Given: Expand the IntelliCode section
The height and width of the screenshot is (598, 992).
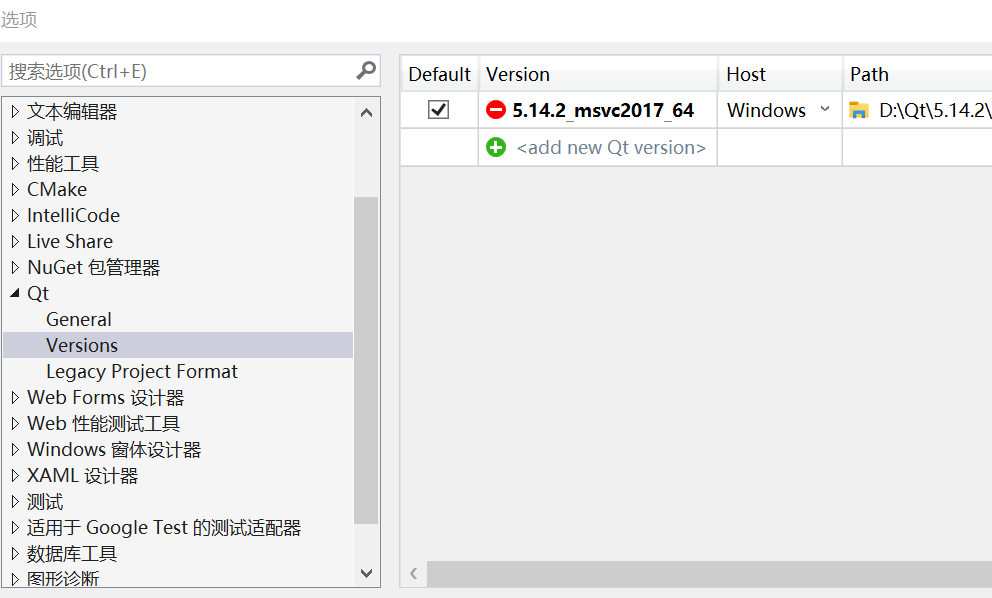Looking at the screenshot, I should coord(15,215).
